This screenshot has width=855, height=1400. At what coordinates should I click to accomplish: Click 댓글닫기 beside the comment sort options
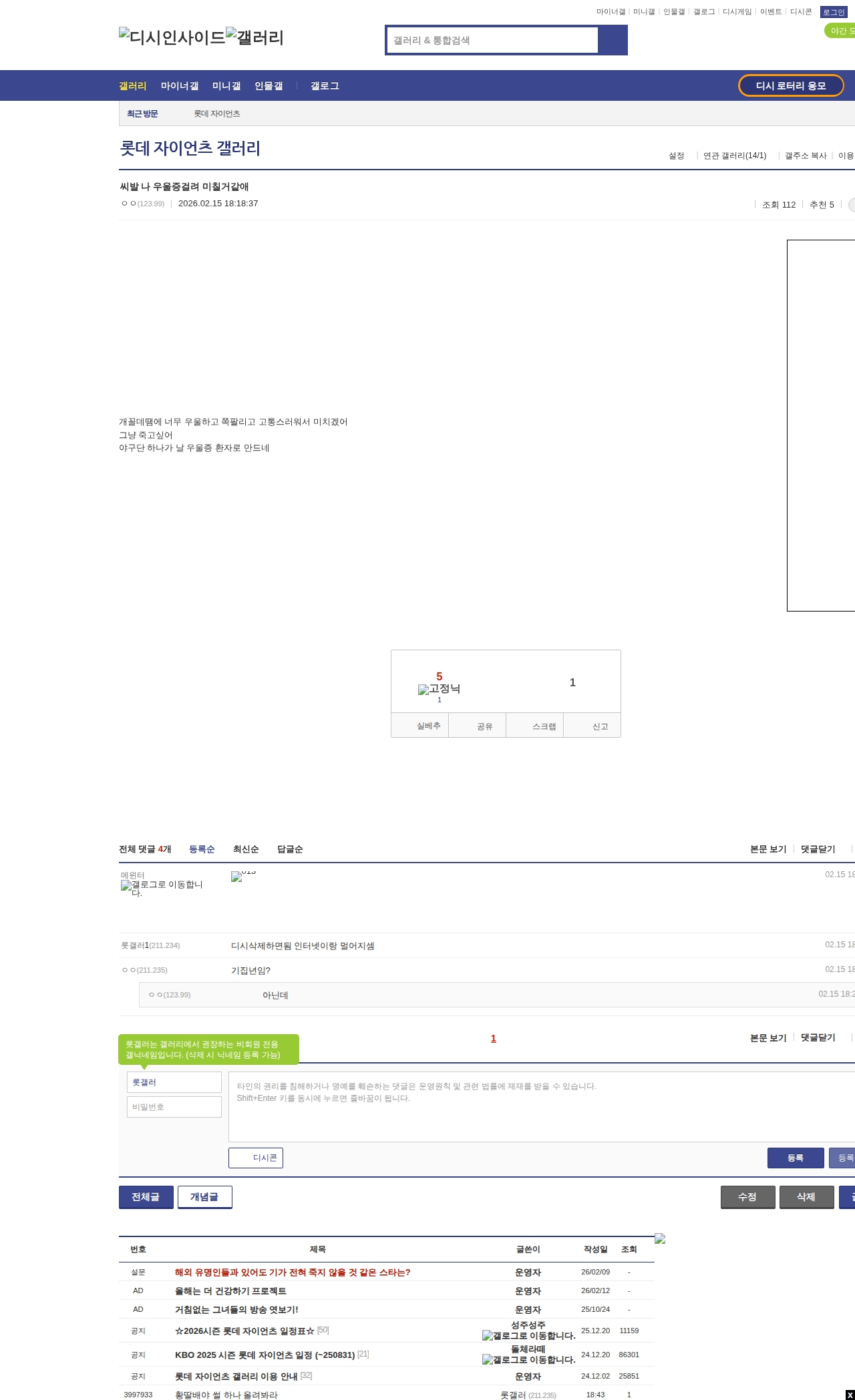tap(818, 849)
